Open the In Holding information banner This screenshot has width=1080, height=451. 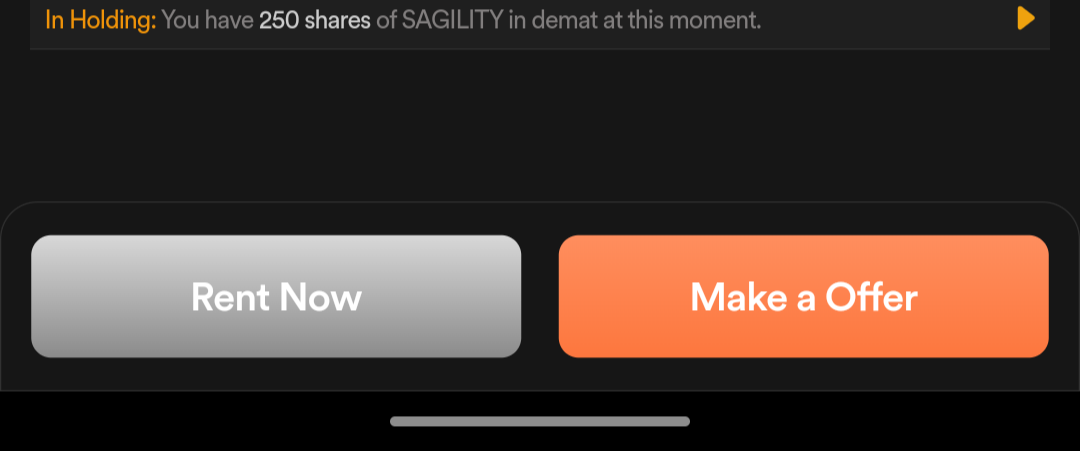coord(540,20)
